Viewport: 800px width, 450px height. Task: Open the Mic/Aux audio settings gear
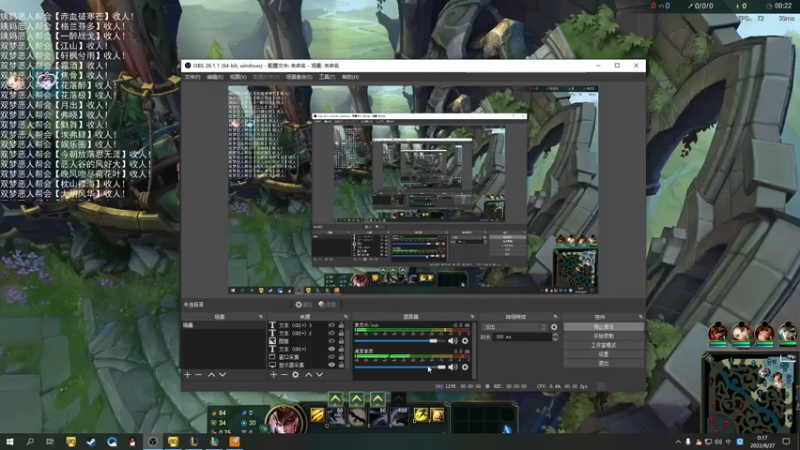point(465,340)
